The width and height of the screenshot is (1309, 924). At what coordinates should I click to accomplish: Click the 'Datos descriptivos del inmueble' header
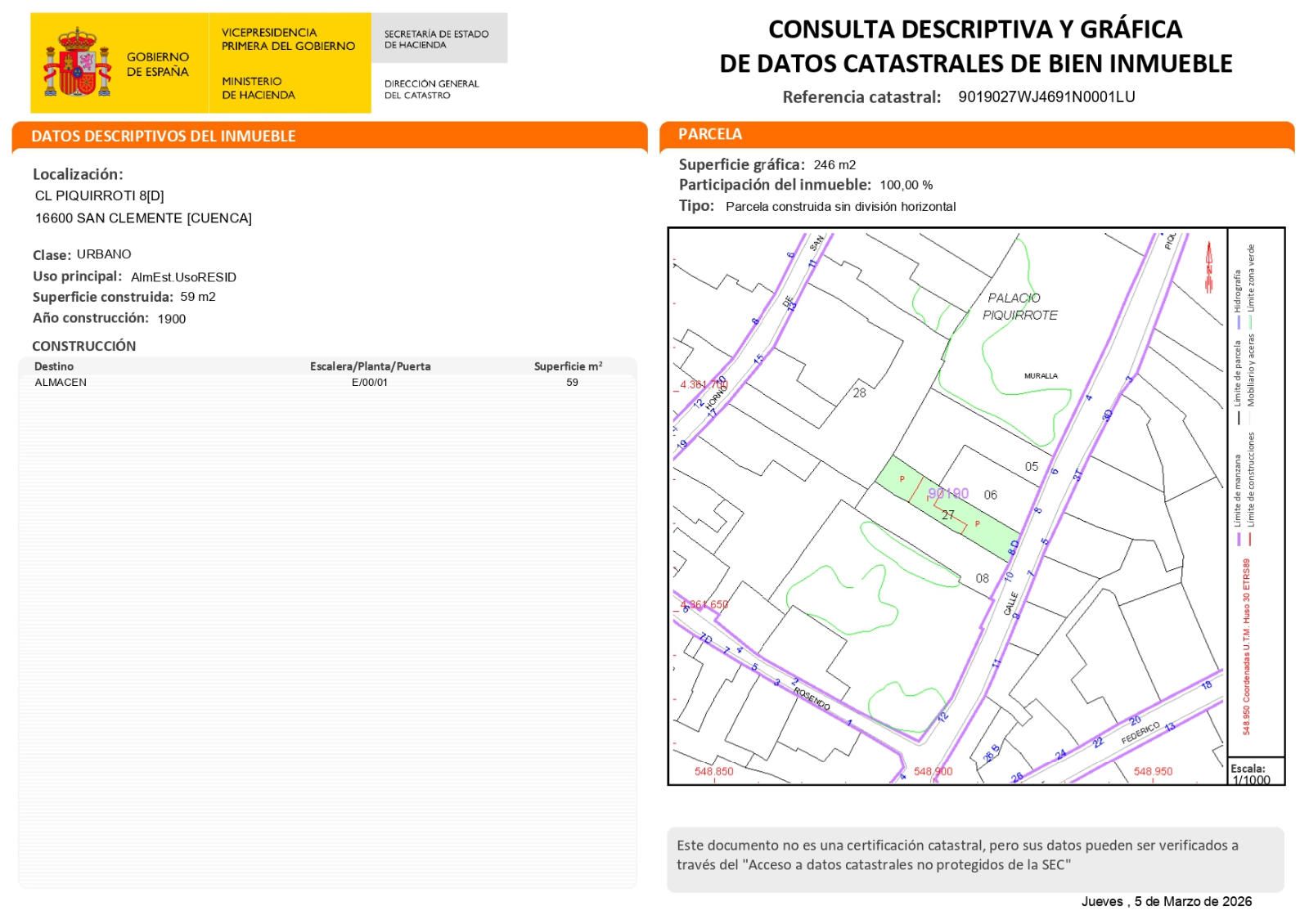tap(164, 137)
